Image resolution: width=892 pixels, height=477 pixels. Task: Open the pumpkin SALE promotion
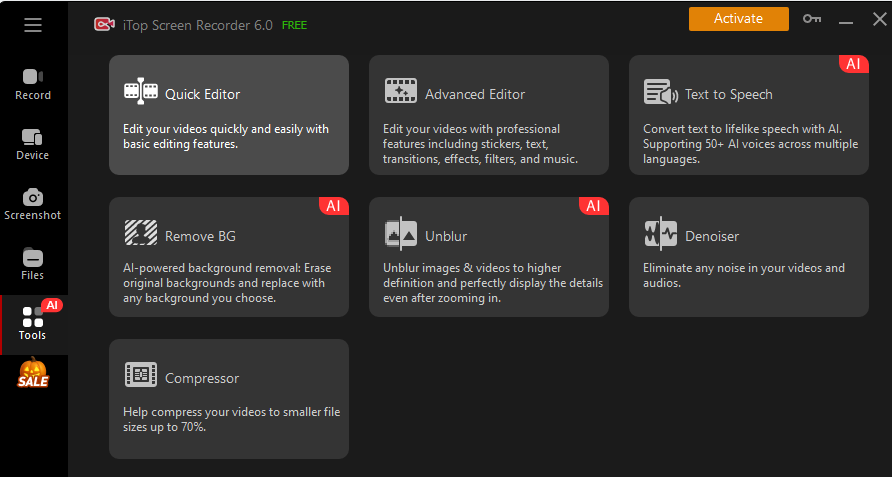coord(33,373)
